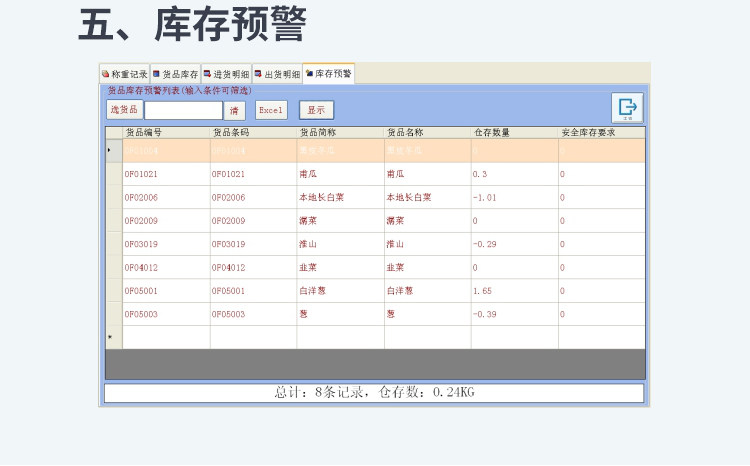Switch to the 货品库存 tab
This screenshot has height=466, width=750.
point(176,74)
